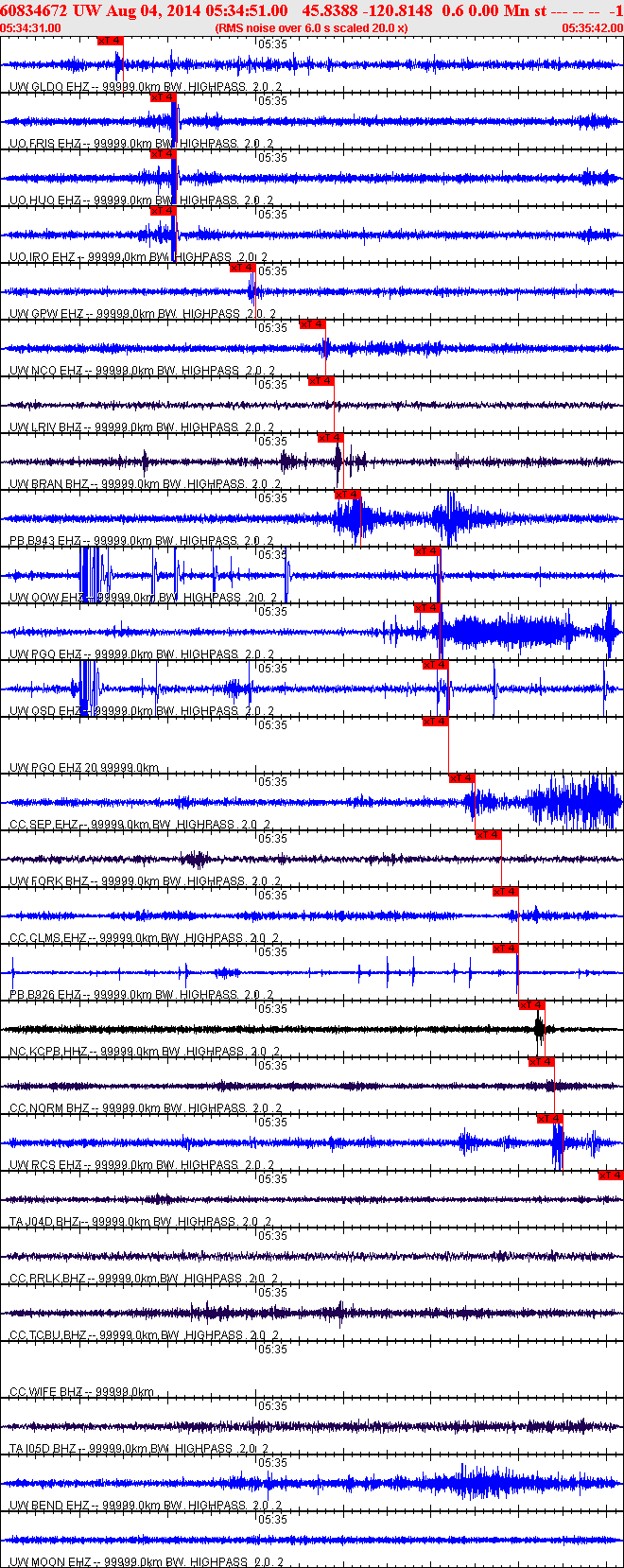The height and width of the screenshot is (1568, 624).
Task: Select the CC NORM BHZ station label
Action: pyautogui.click(x=147, y=1108)
